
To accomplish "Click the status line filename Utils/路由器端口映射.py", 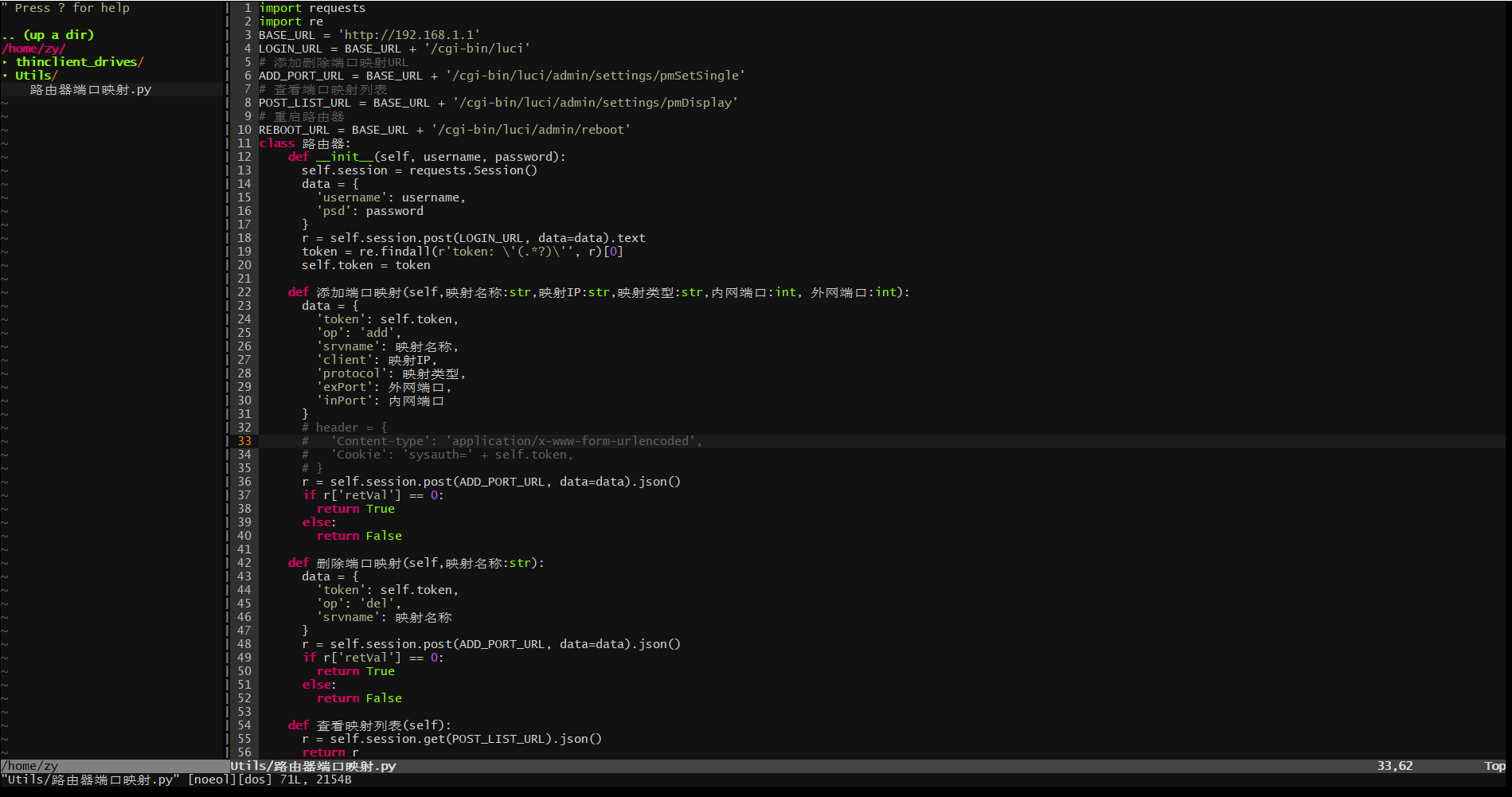I will point(313,766).
